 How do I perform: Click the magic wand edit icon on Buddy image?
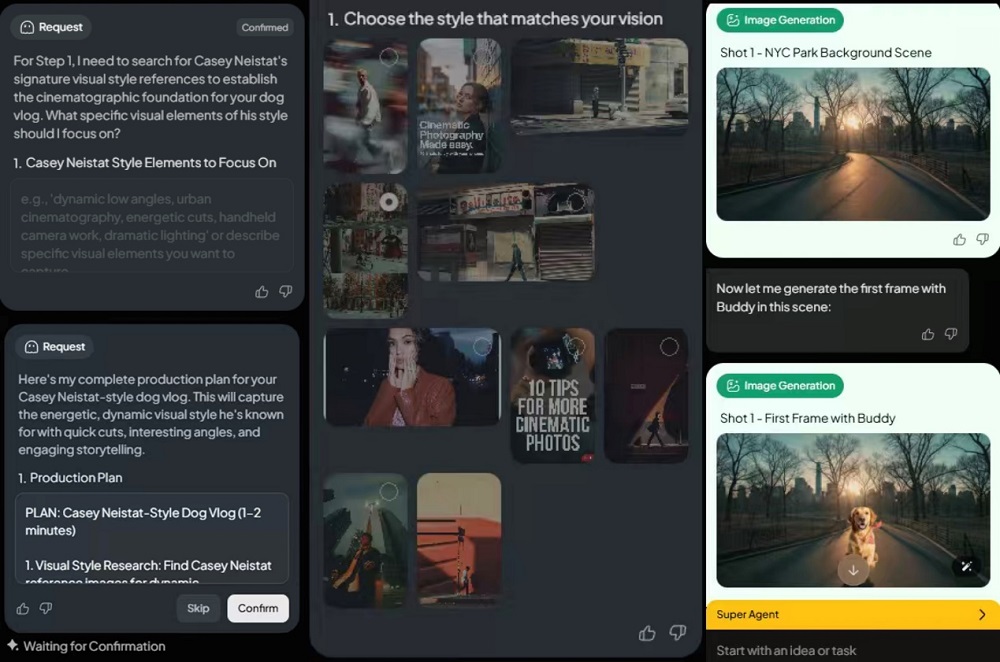tap(966, 566)
